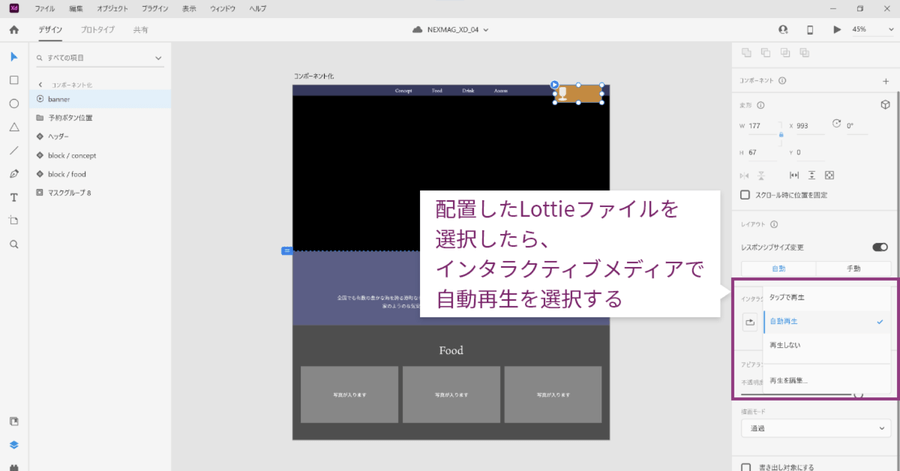900x471 pixels.
Task: Click the W width field showing 177
Action: (x=764, y=126)
